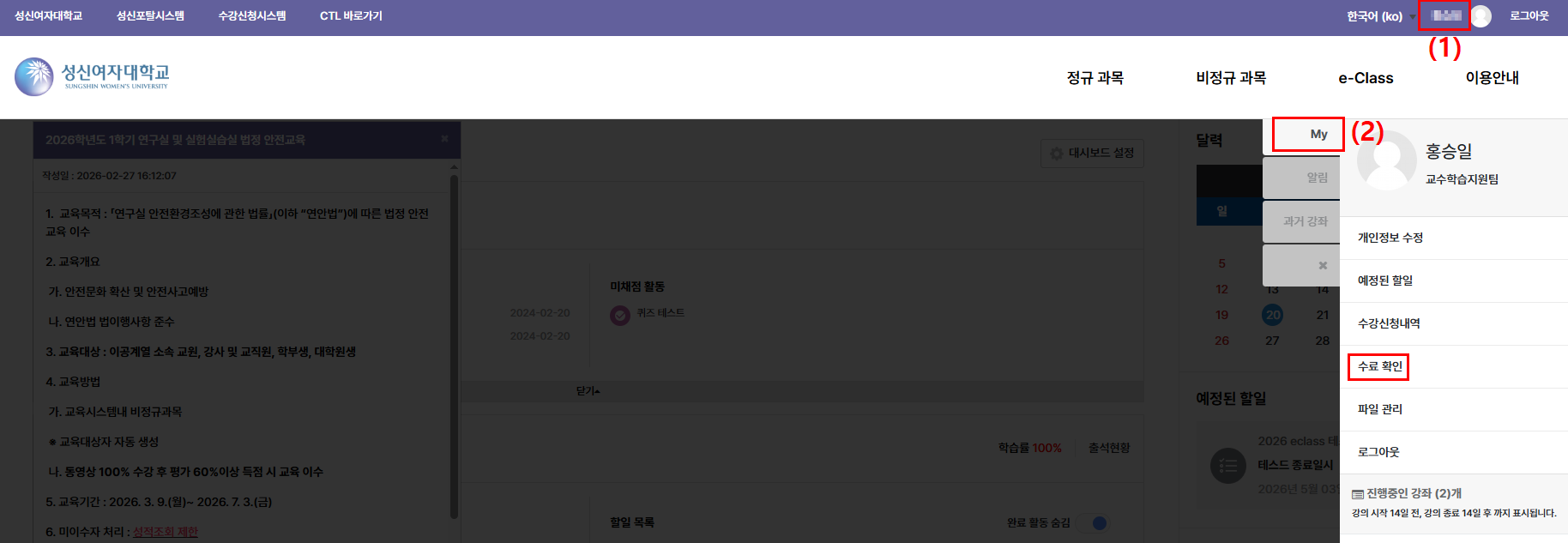Click the checklist icon in 예정된 할일

coord(1227,466)
